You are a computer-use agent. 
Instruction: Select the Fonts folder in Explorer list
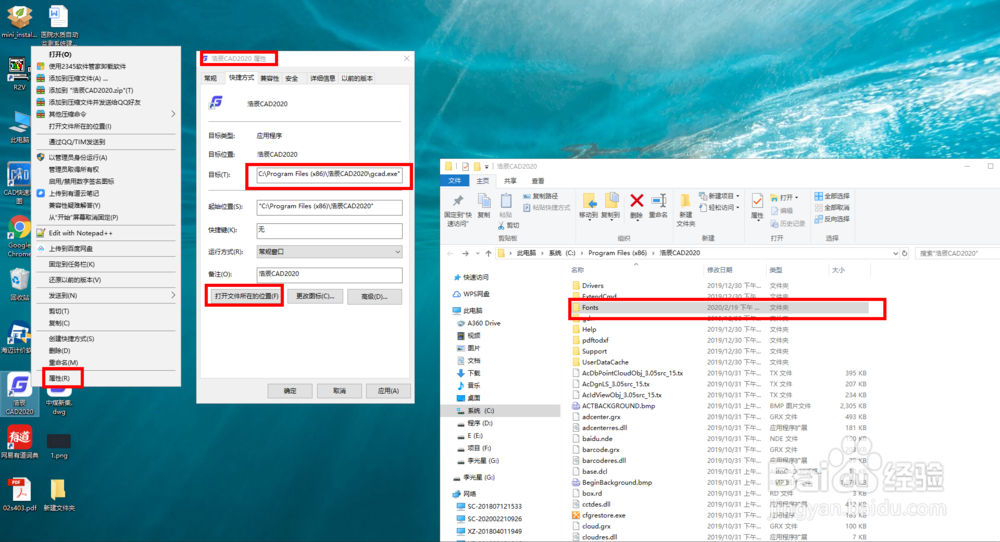[719, 307]
